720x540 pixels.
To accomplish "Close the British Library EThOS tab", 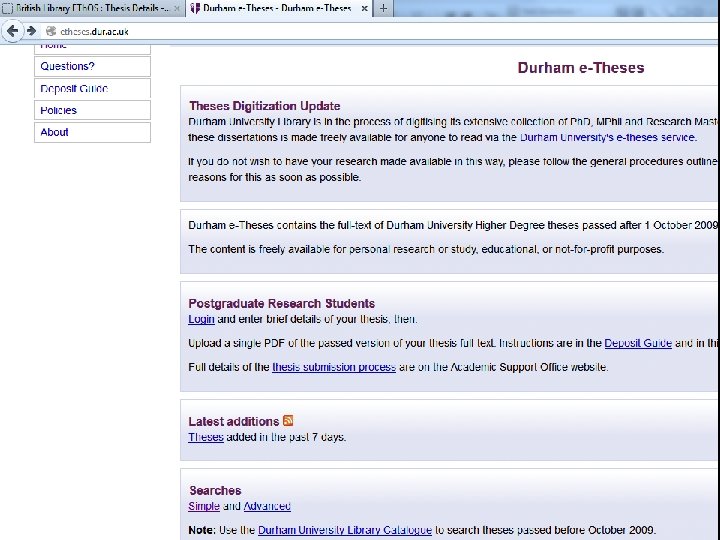I will coord(177,8).
